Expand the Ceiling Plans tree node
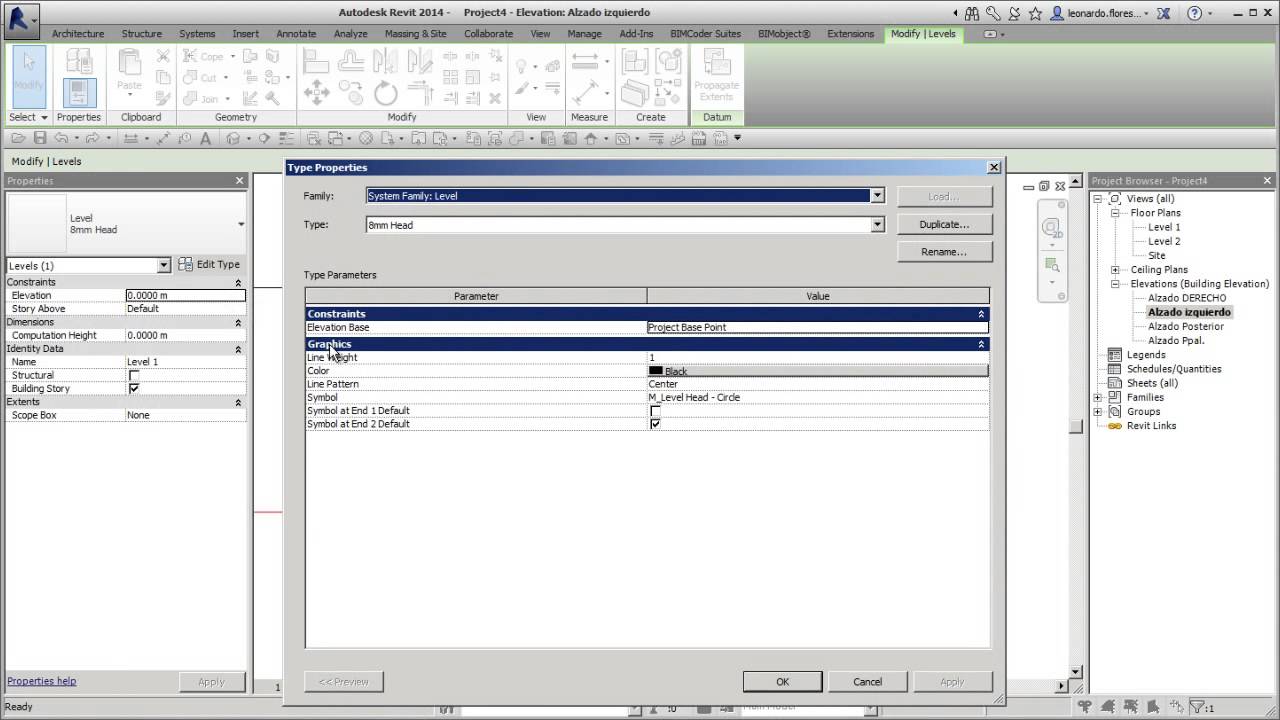This screenshot has width=1280, height=720. click(1115, 270)
